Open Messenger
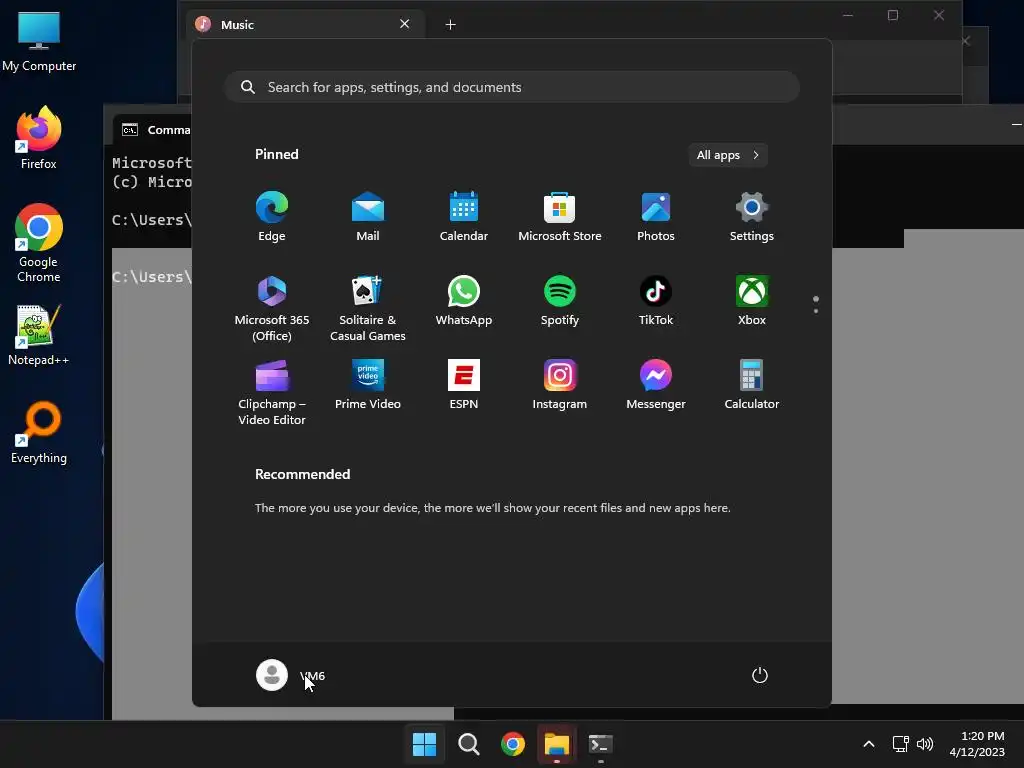This screenshot has height=768, width=1024. click(656, 385)
